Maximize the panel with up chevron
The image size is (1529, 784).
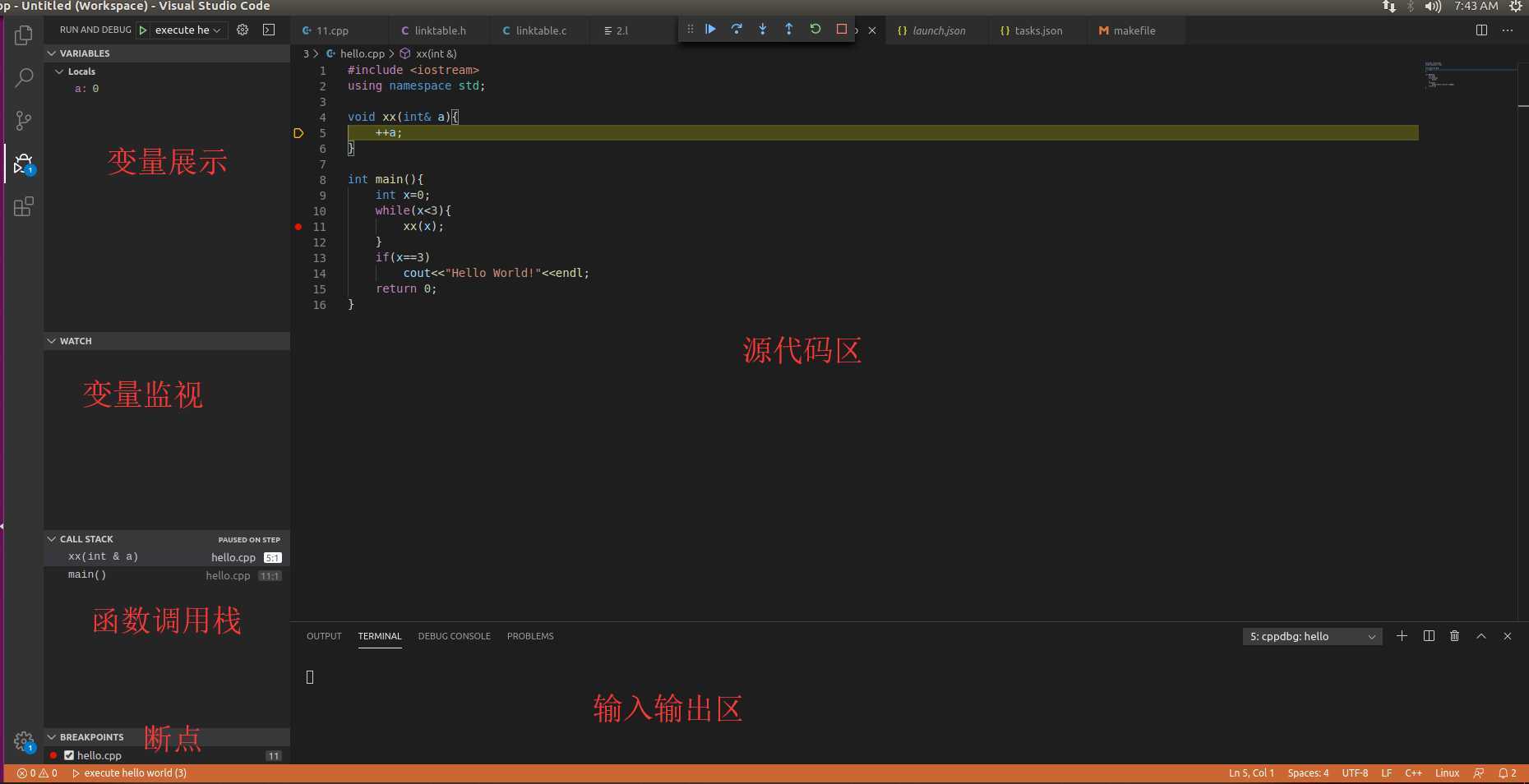coord(1481,636)
